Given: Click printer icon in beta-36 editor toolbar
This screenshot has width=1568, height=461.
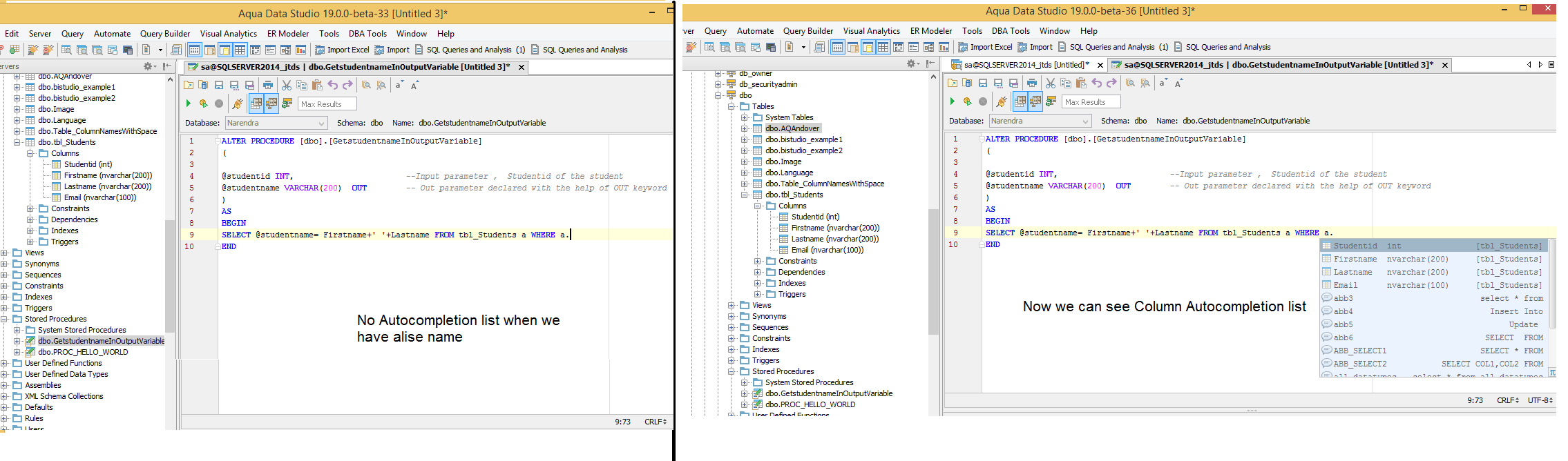Looking at the screenshot, I should click(x=1032, y=83).
